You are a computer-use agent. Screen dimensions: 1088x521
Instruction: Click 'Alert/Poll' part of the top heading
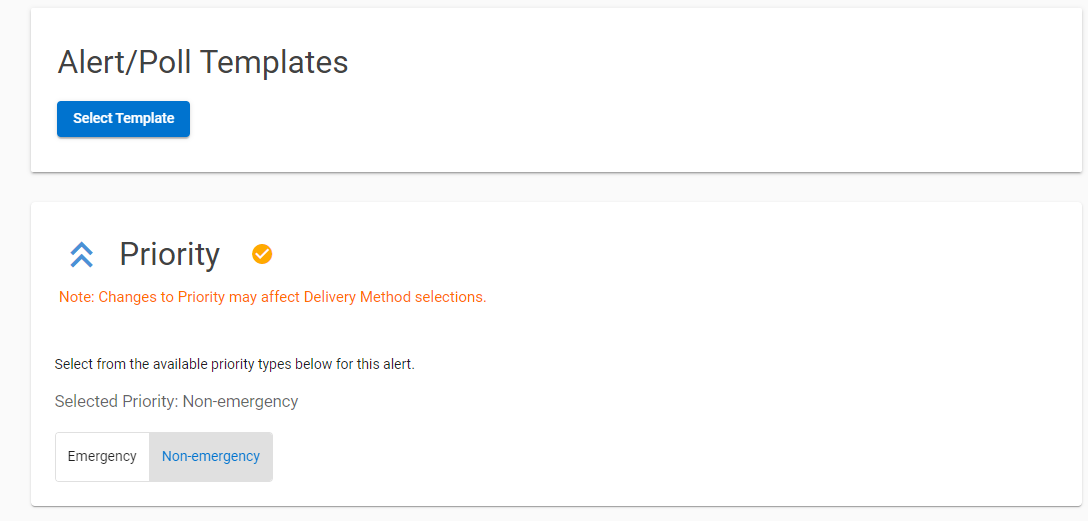tap(126, 62)
